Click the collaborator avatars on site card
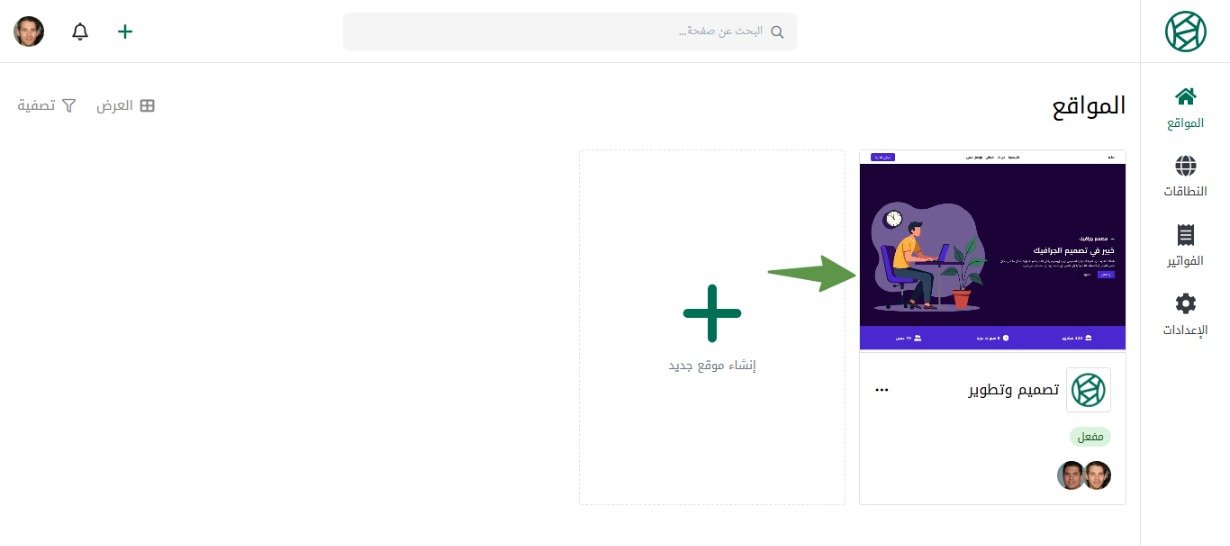This screenshot has width=1230, height=546. tap(1084, 475)
